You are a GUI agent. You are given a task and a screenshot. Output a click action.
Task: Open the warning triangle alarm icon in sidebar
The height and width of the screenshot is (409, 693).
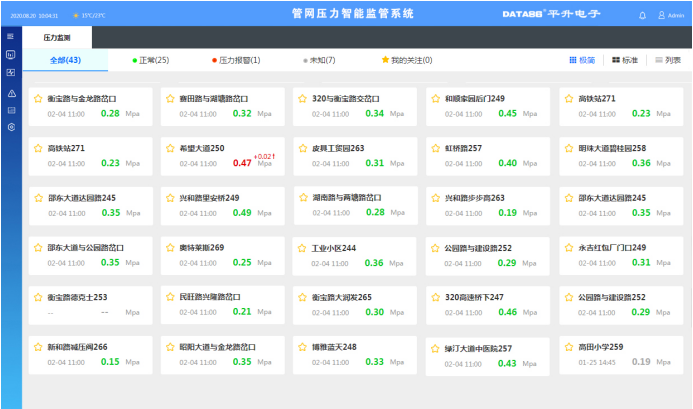(x=10, y=92)
